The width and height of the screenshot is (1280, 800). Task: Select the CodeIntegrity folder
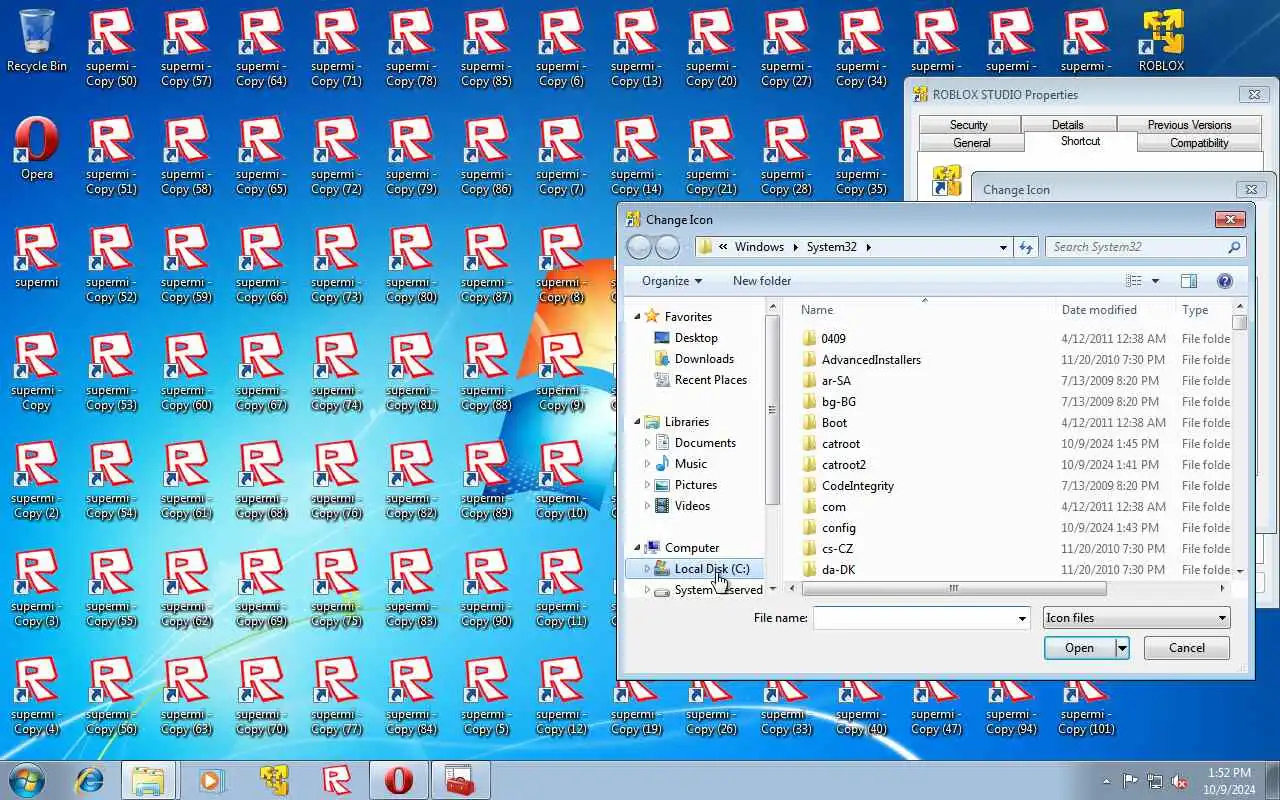tap(858, 485)
